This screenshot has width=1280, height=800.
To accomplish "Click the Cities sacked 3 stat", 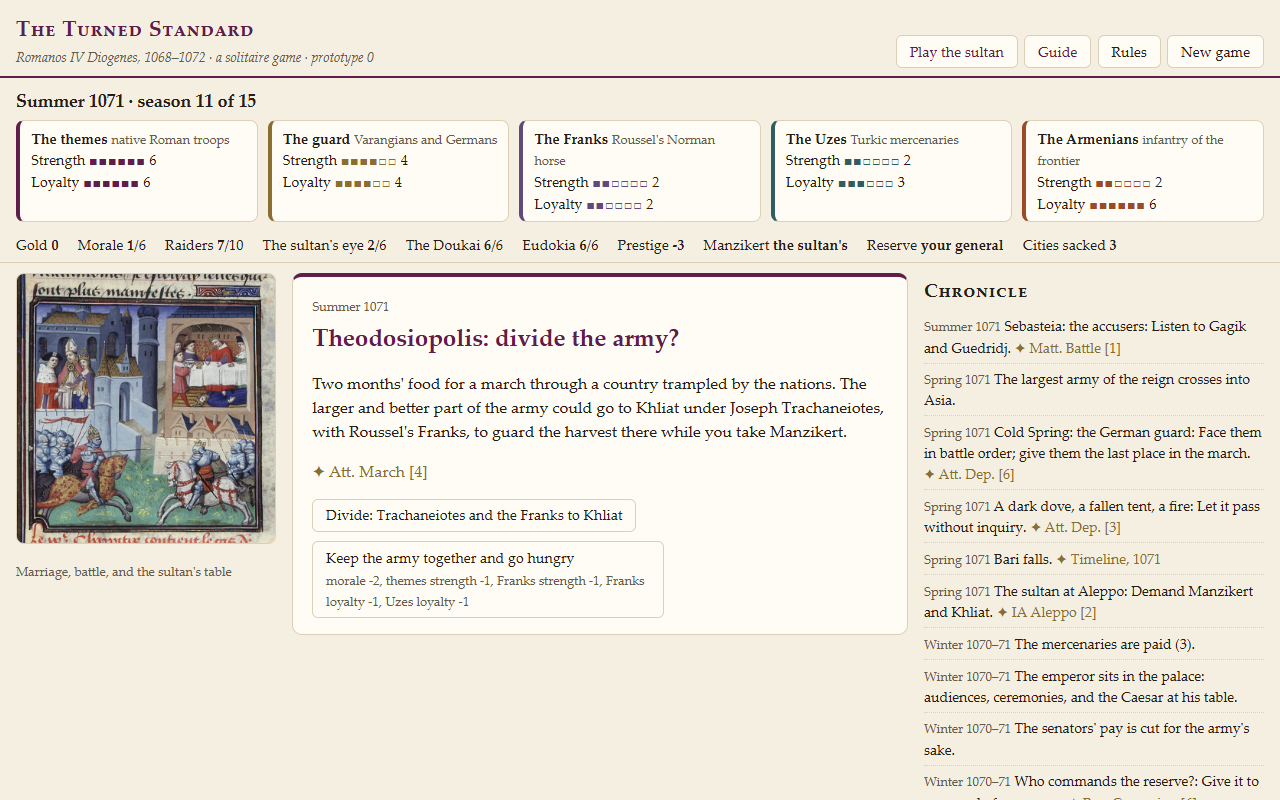I will (1070, 246).
